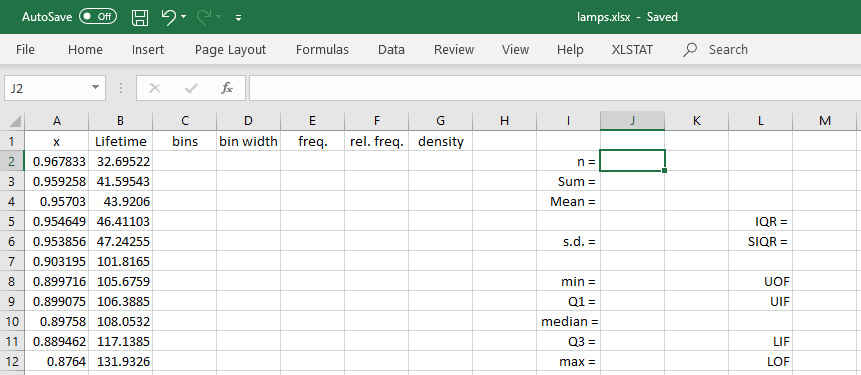Go to the Page Layout tab

(x=230, y=50)
